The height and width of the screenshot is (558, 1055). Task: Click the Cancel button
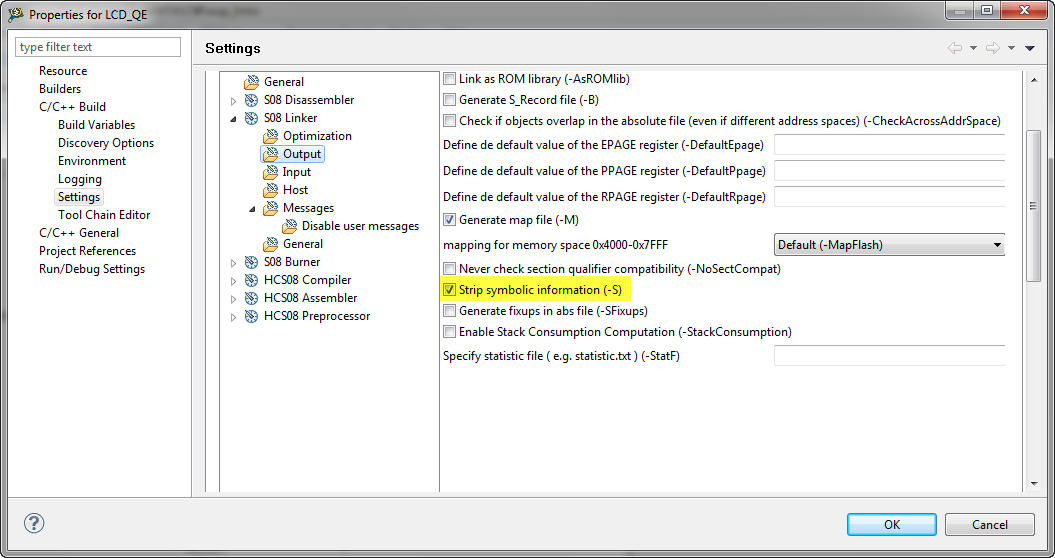pos(989,524)
